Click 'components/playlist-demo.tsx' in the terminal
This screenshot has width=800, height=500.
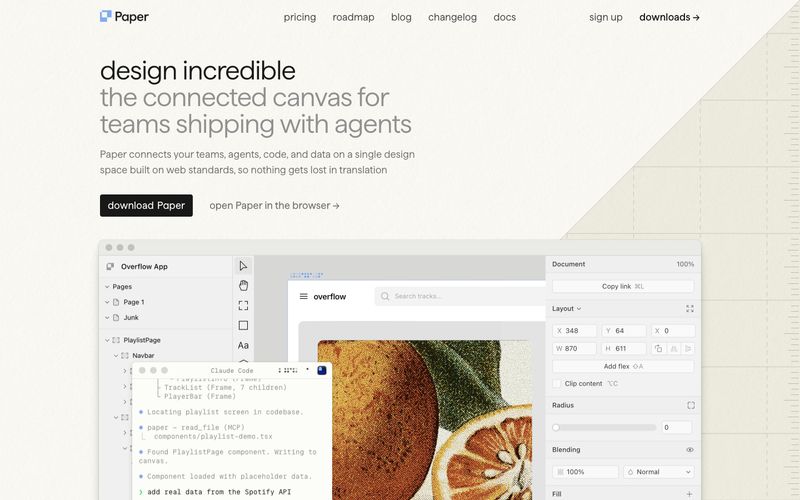[213, 437]
